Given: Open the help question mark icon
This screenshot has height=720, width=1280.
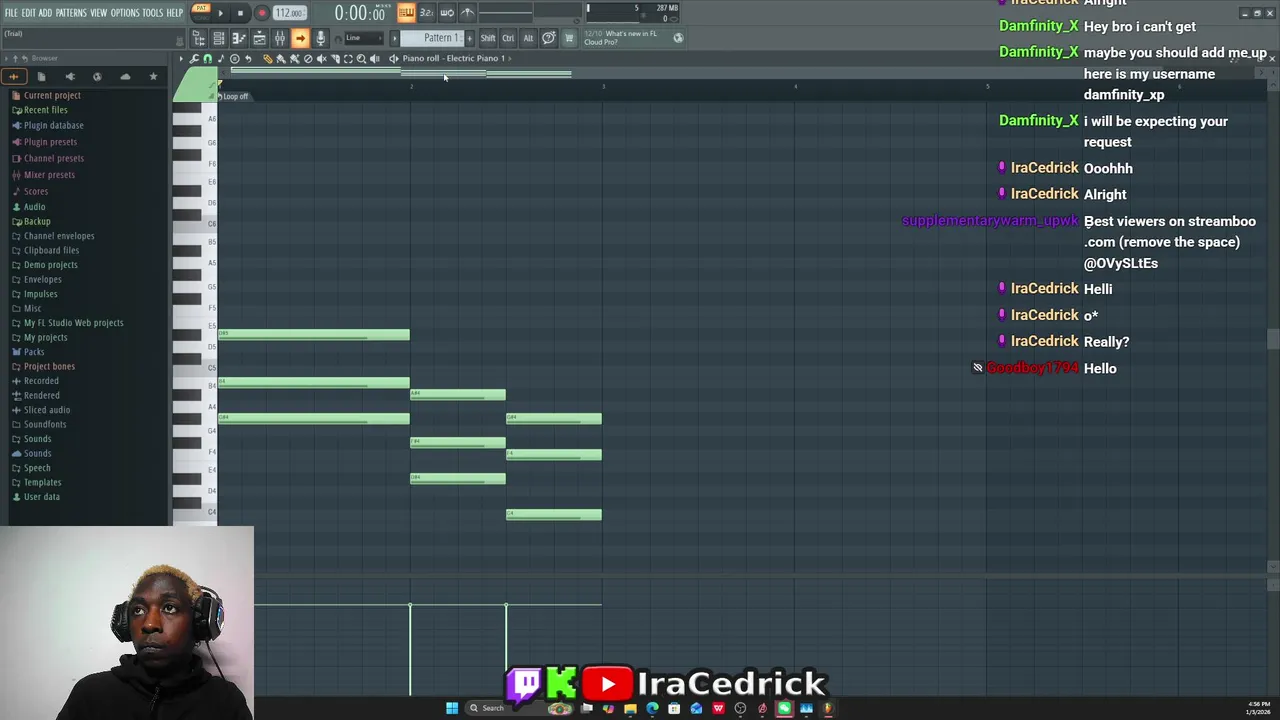Looking at the screenshot, I should (x=548, y=38).
